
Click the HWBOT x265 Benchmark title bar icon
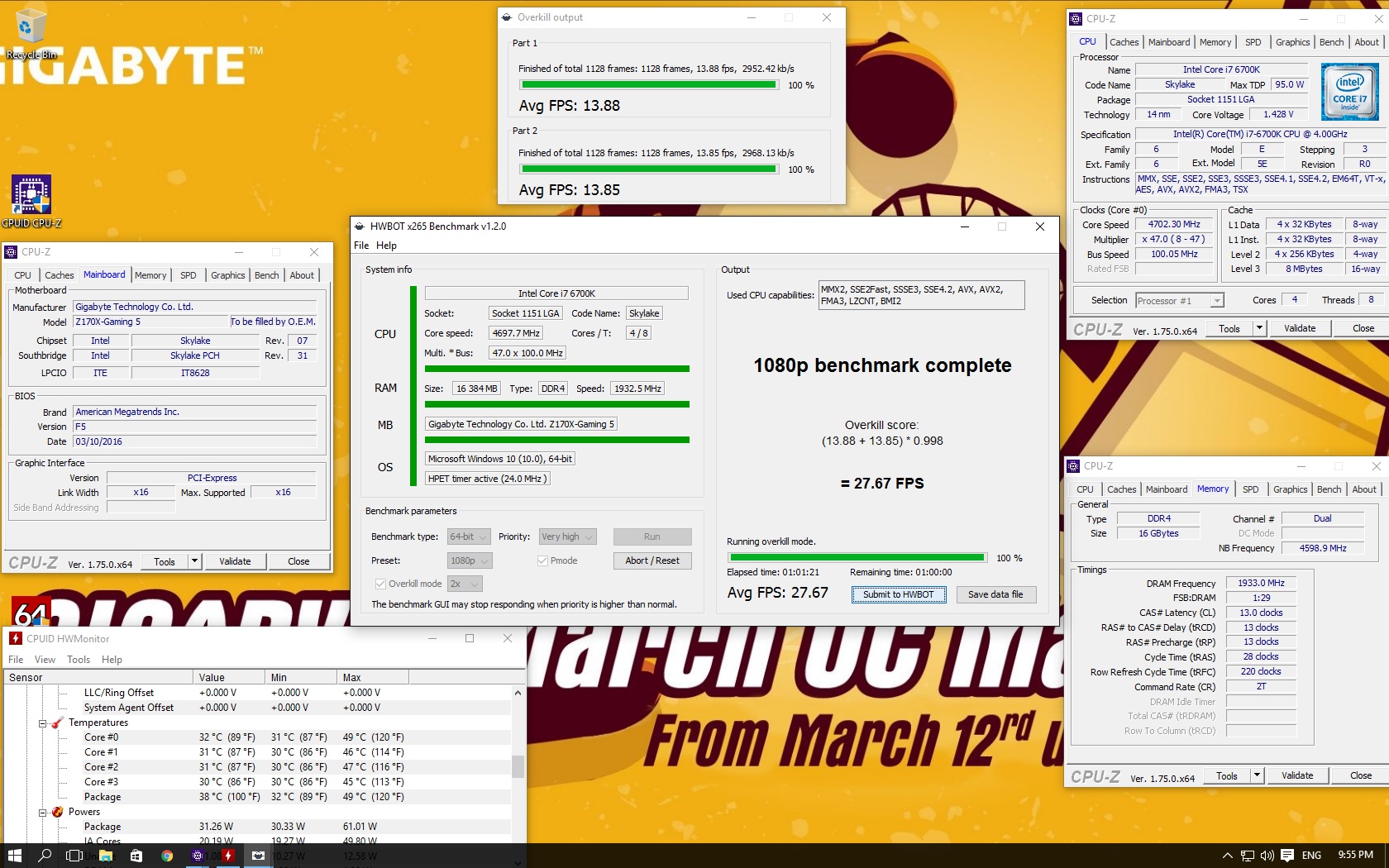(x=360, y=227)
